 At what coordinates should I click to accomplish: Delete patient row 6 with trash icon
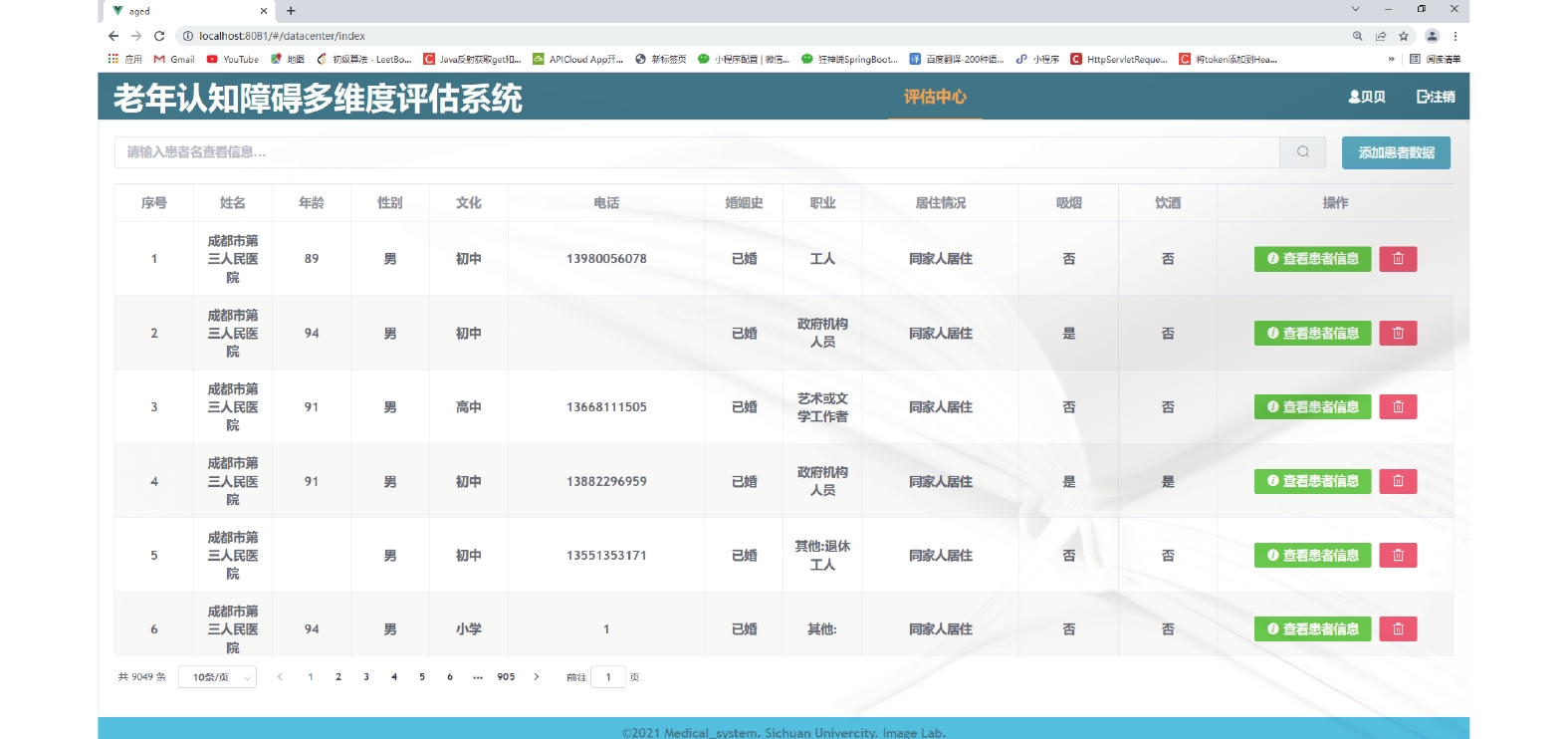(x=1398, y=628)
